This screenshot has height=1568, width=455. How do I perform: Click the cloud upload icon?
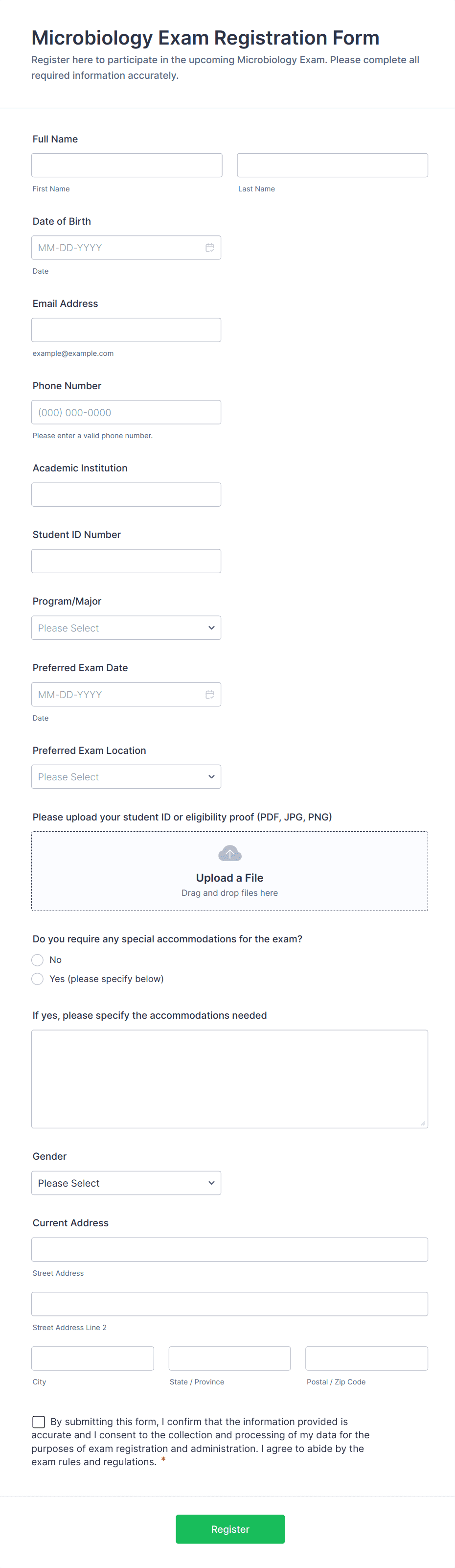(229, 853)
